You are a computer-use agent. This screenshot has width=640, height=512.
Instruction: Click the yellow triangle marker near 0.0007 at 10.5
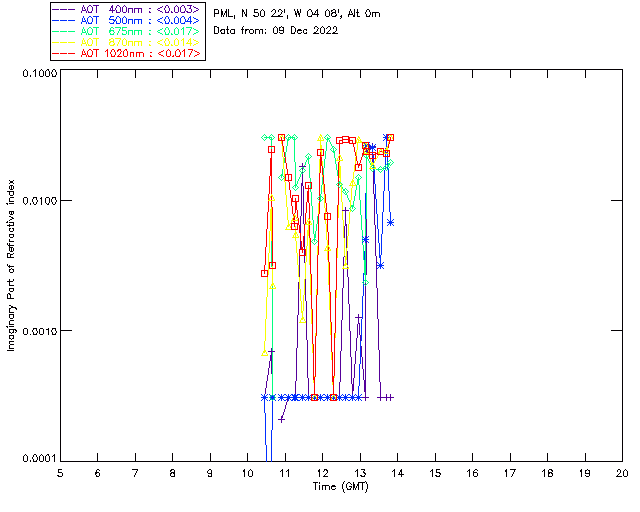[x=264, y=353]
